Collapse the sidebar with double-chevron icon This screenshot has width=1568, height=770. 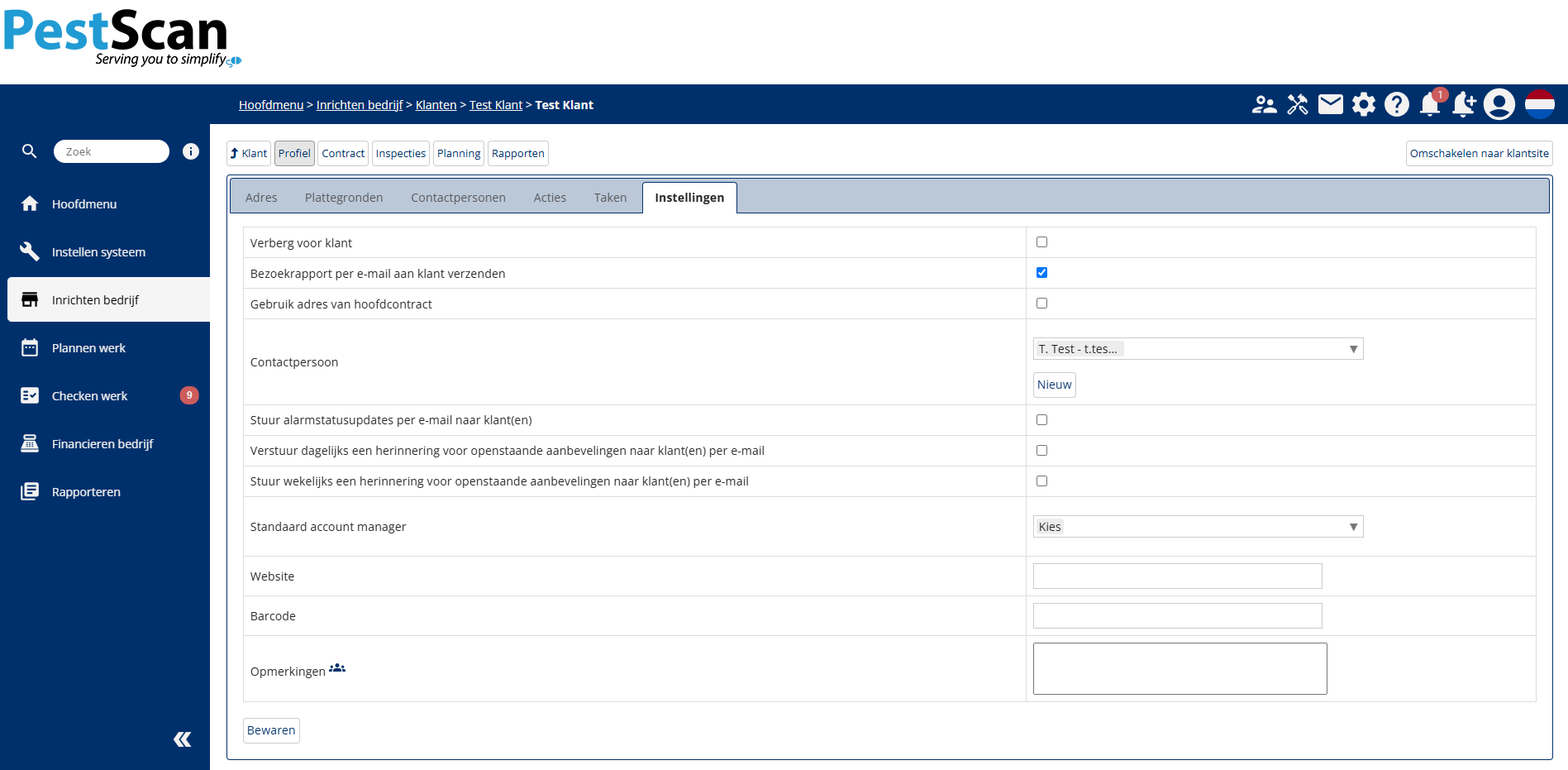click(x=183, y=739)
